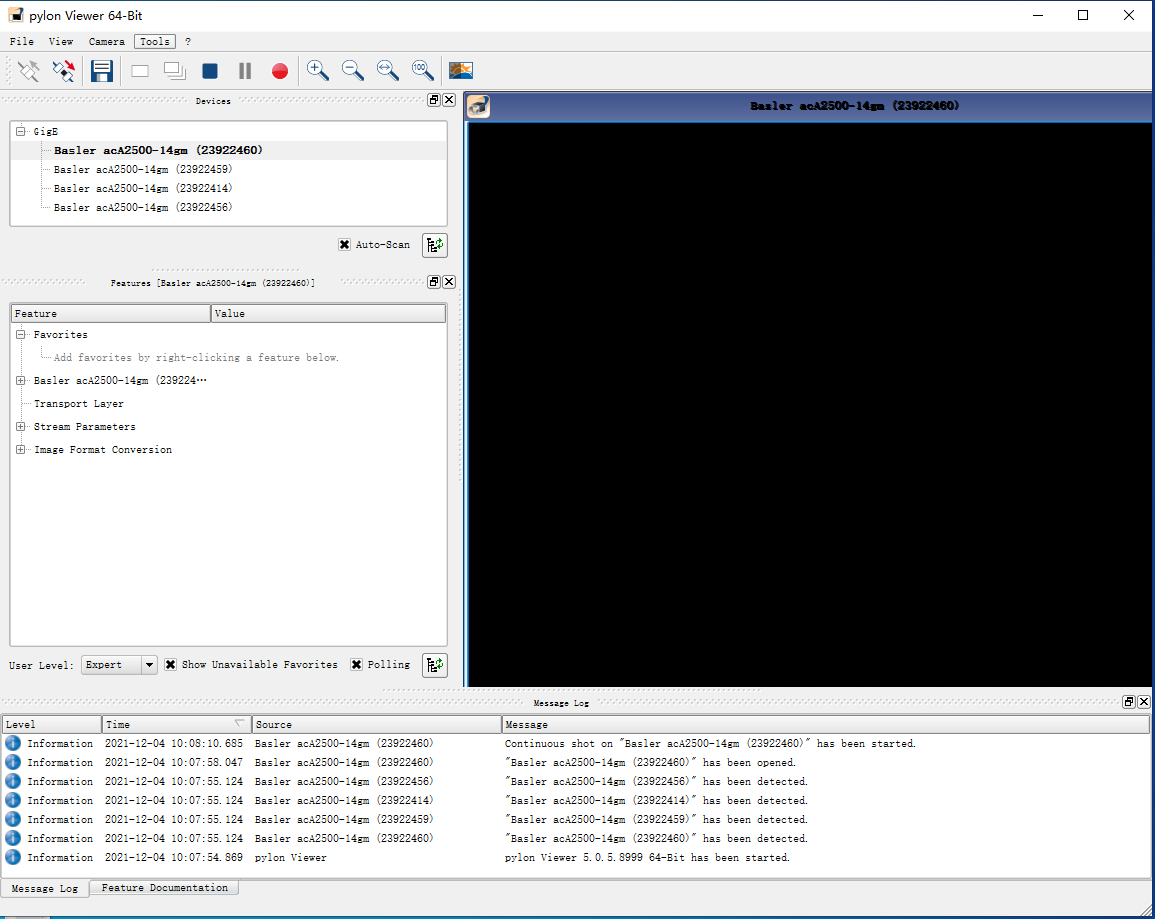Close camera device with disconnect icon
Viewport: 1155px width, 919px height.
pos(63,71)
